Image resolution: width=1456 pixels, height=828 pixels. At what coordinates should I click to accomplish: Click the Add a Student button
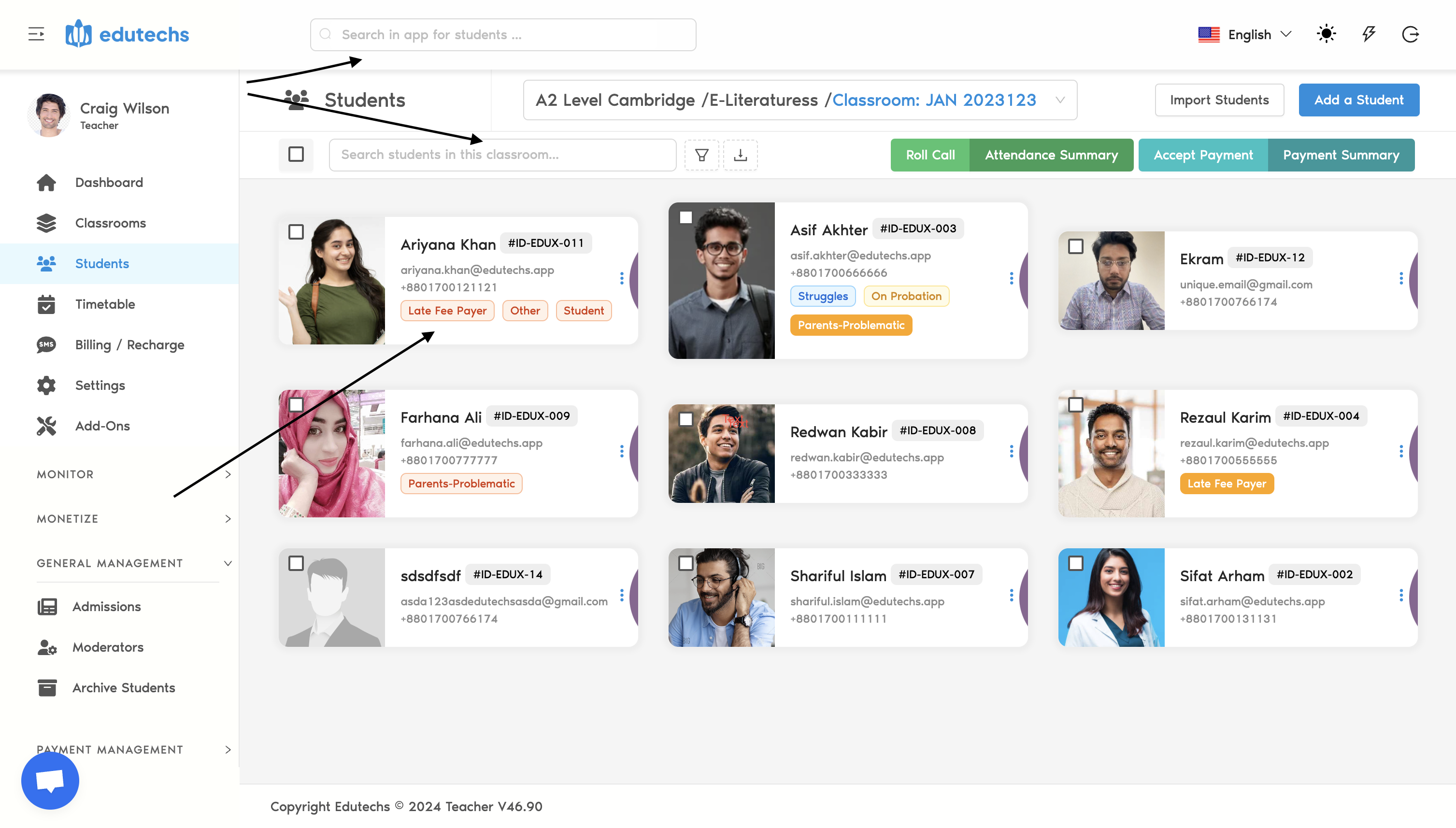pyautogui.click(x=1358, y=100)
